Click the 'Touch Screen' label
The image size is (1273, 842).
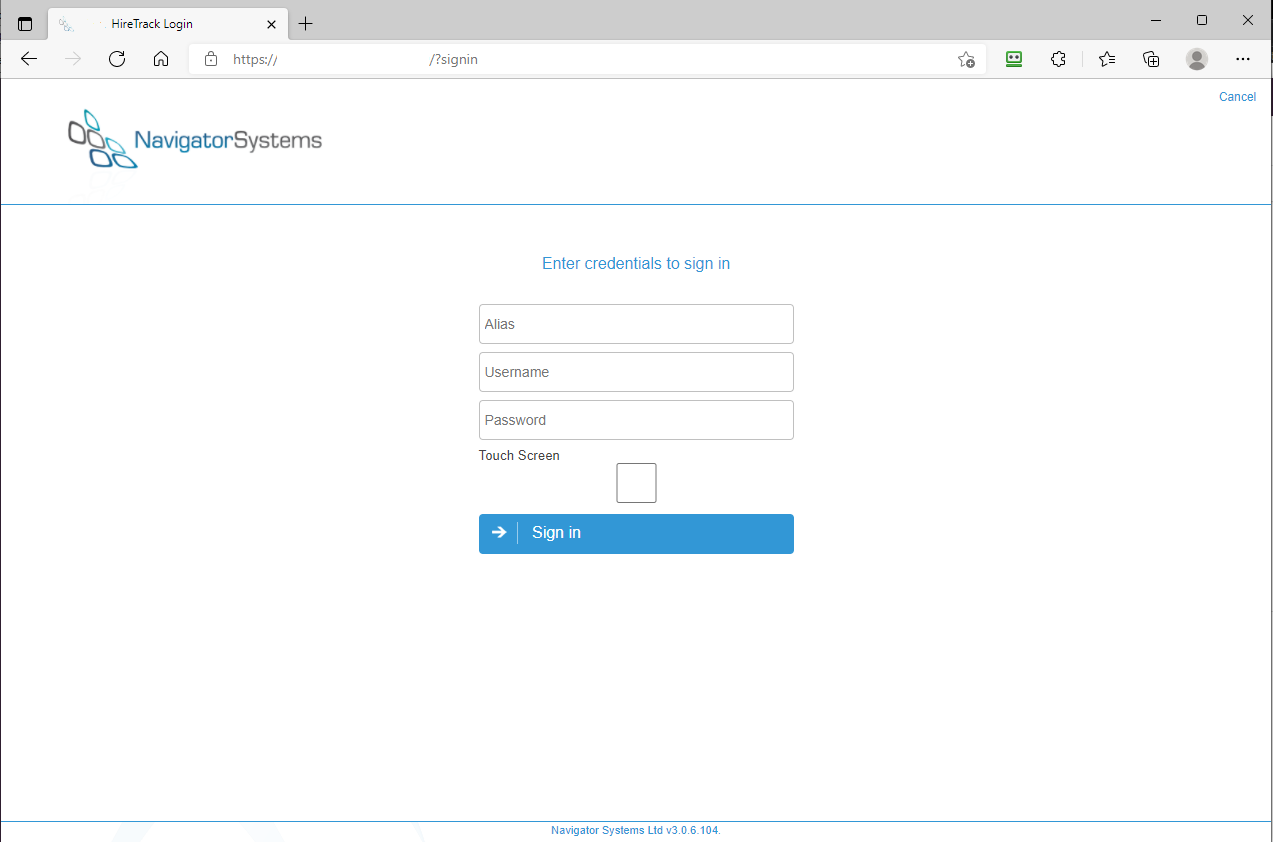(x=519, y=456)
